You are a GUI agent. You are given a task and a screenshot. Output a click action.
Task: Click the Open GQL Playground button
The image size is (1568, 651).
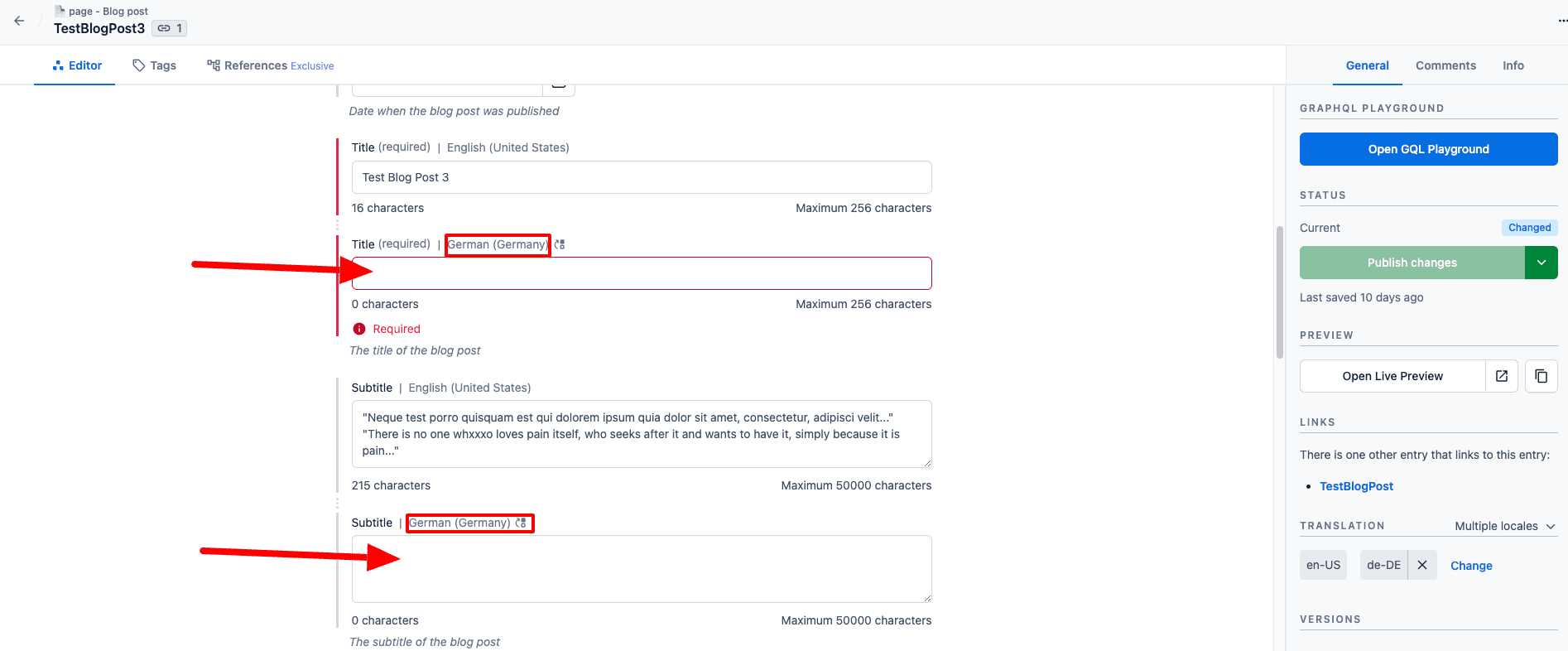[x=1428, y=149]
